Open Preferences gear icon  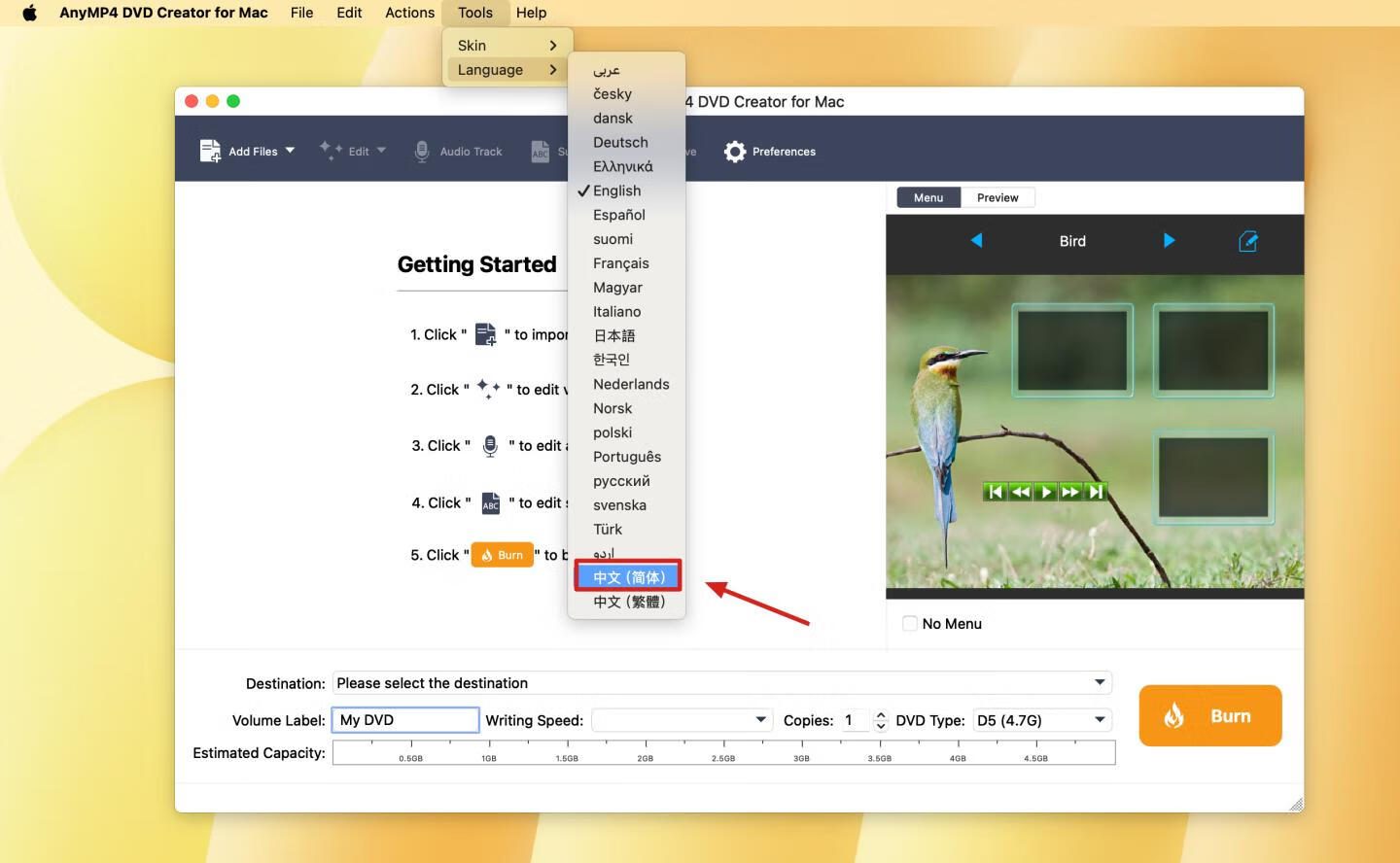point(735,152)
